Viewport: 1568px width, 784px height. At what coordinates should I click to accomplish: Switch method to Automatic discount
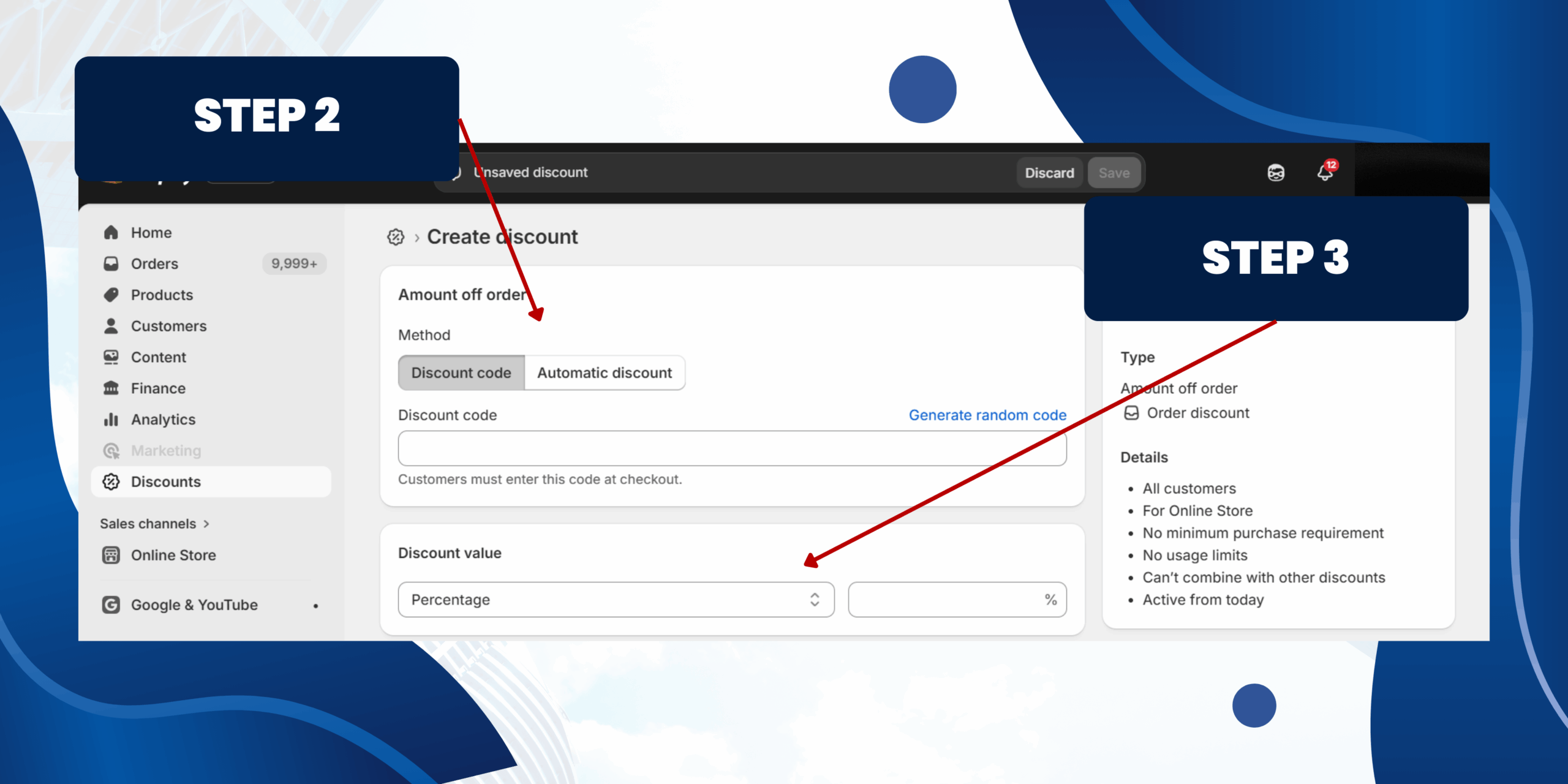click(x=605, y=373)
